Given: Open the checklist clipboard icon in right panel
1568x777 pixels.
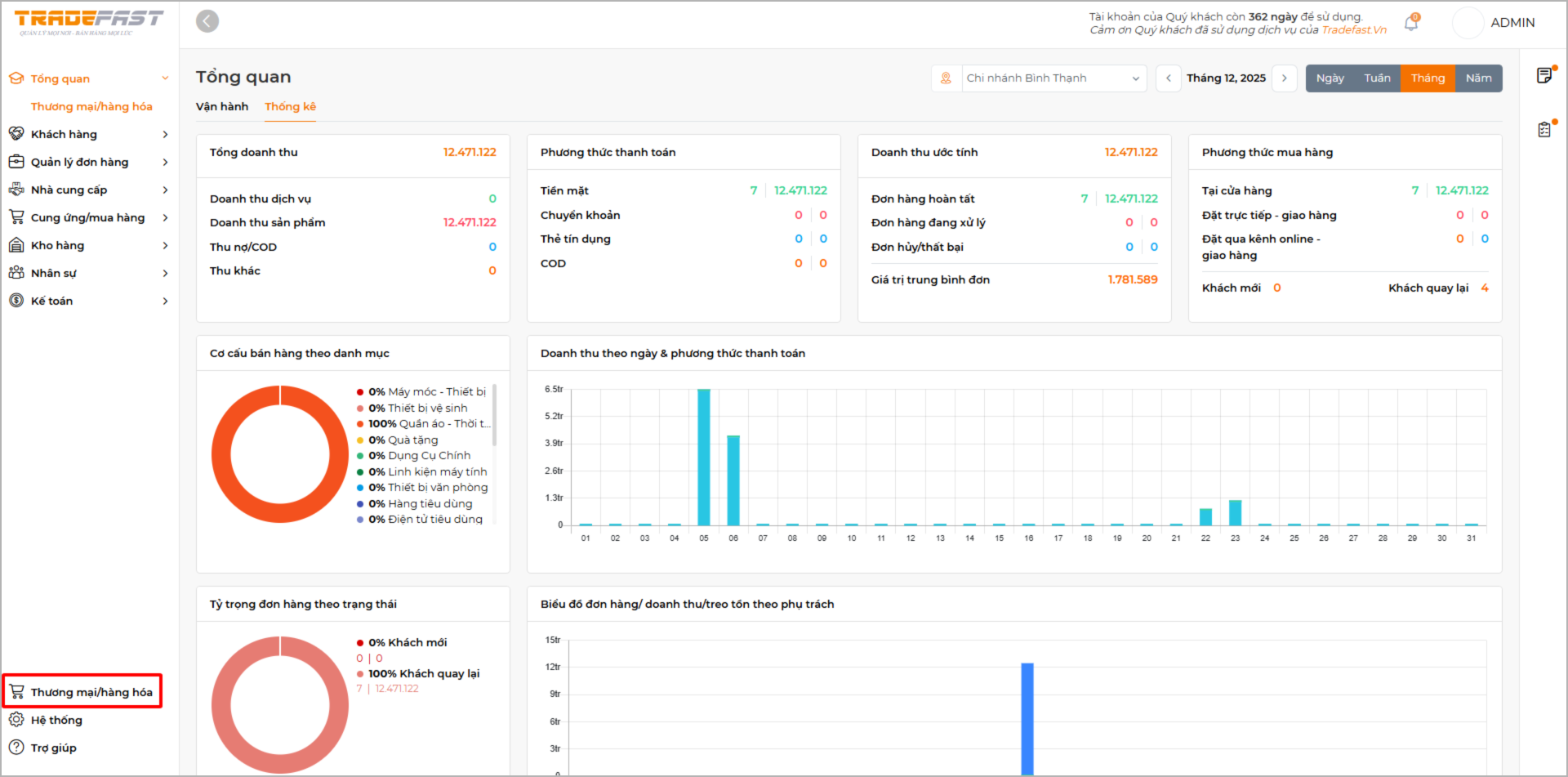Looking at the screenshot, I should click(1543, 130).
